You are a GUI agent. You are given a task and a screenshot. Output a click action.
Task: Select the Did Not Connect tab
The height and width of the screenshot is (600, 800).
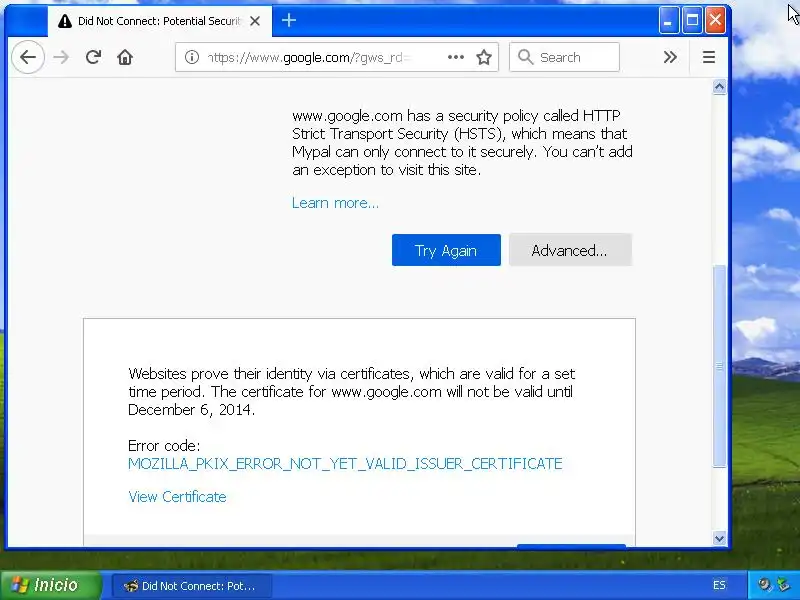[x=160, y=21]
